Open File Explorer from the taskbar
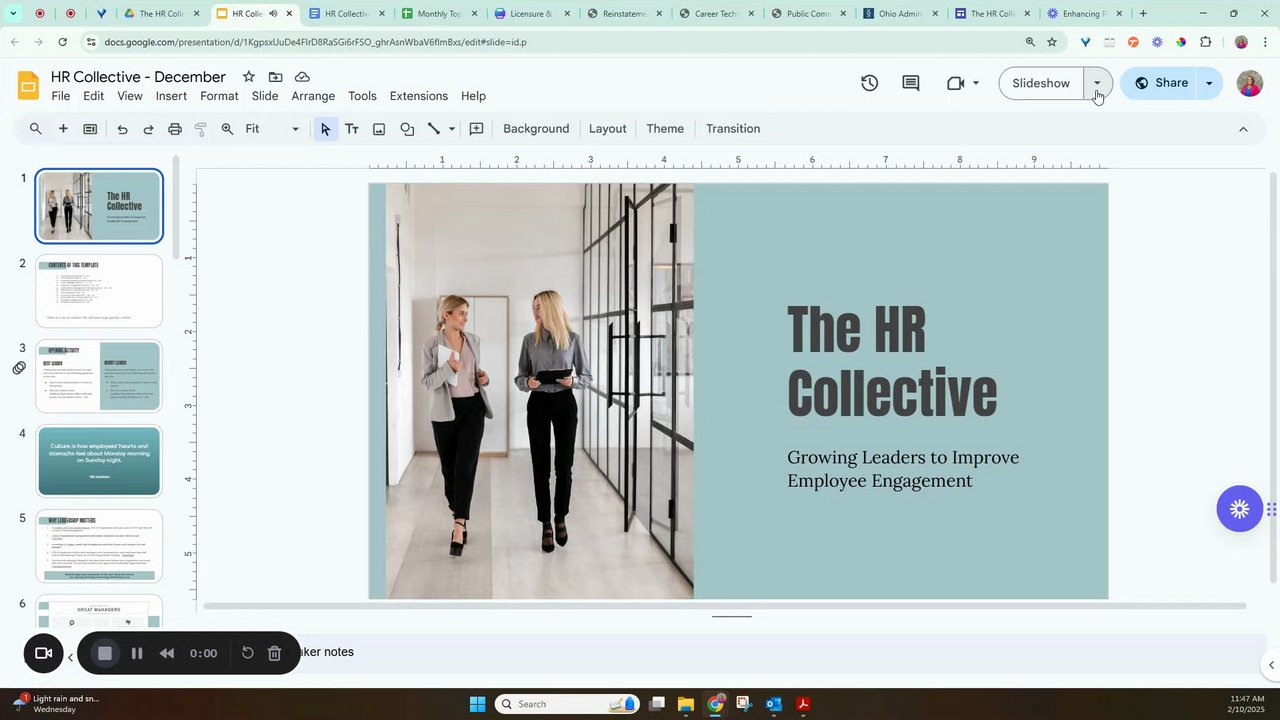 point(686,704)
